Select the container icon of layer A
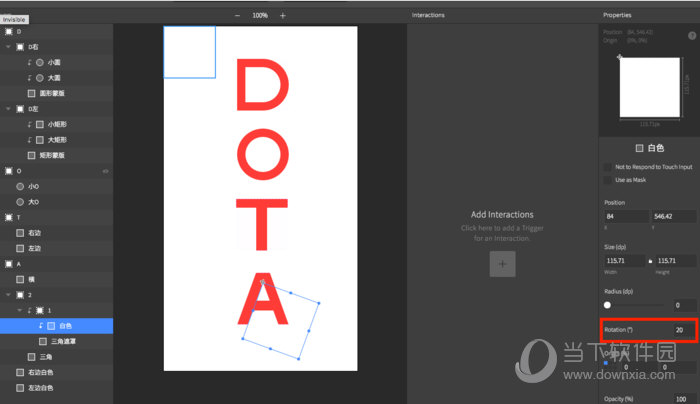 tap(9, 264)
